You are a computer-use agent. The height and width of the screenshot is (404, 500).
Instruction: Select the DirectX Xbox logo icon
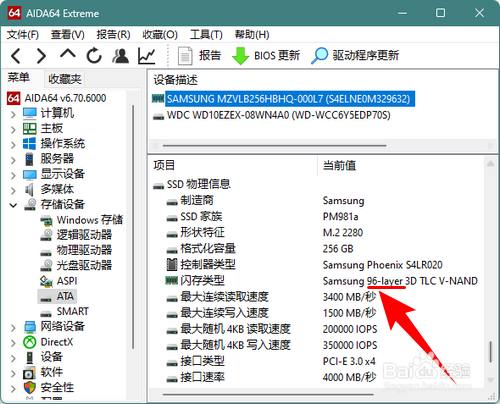[x=30, y=342]
